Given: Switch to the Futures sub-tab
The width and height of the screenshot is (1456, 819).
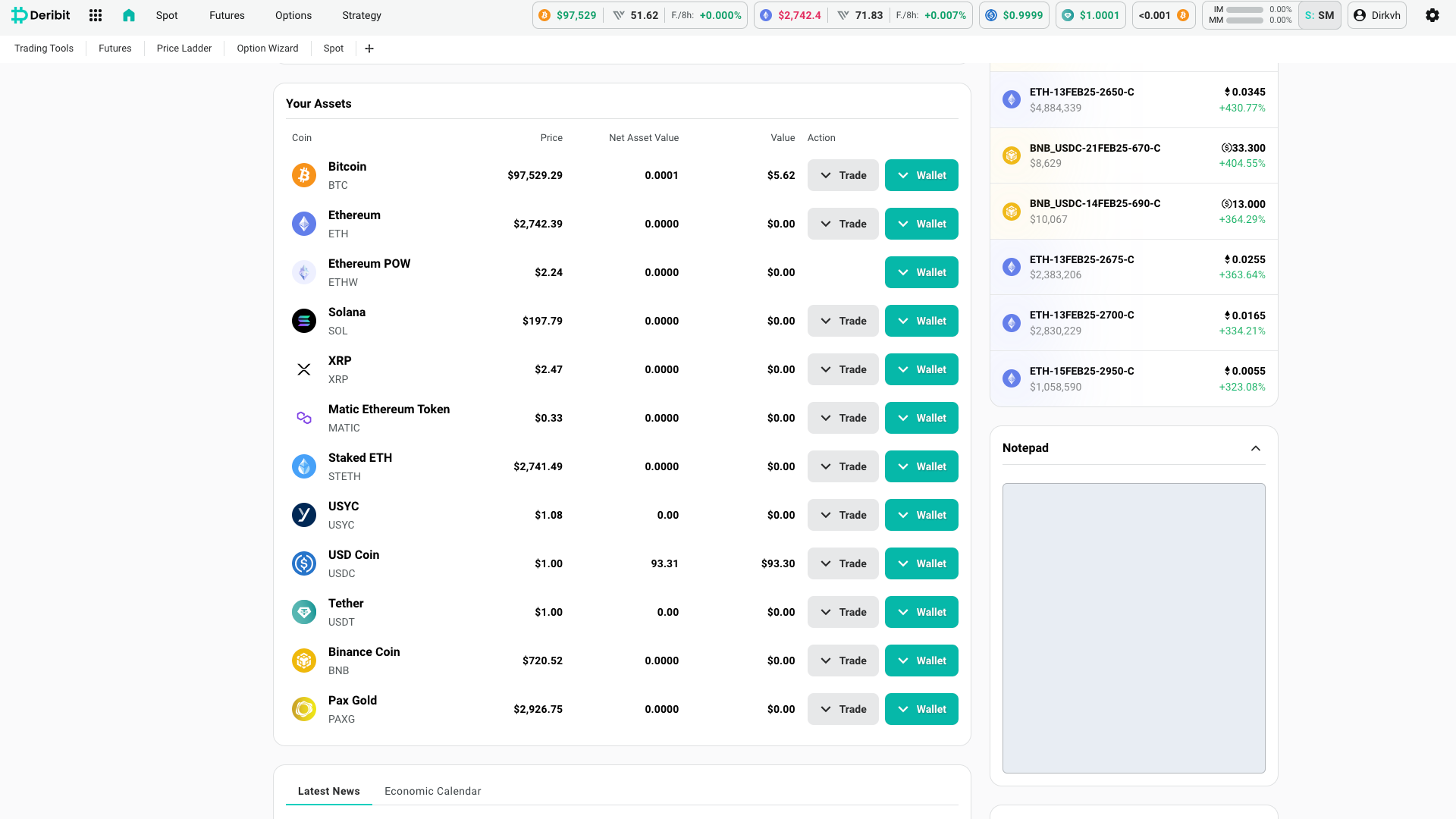Looking at the screenshot, I should [x=115, y=49].
